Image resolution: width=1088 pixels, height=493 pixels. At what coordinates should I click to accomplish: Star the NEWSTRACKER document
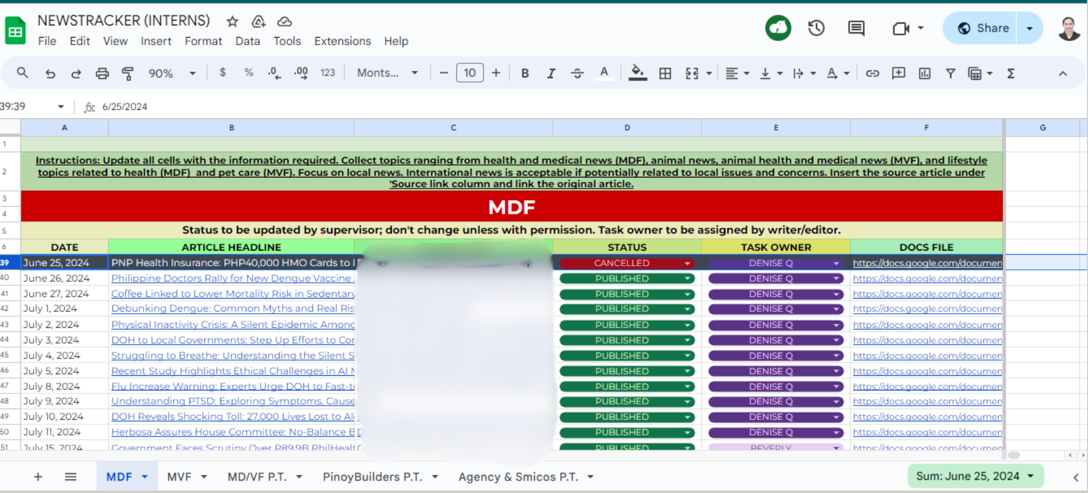(x=232, y=21)
